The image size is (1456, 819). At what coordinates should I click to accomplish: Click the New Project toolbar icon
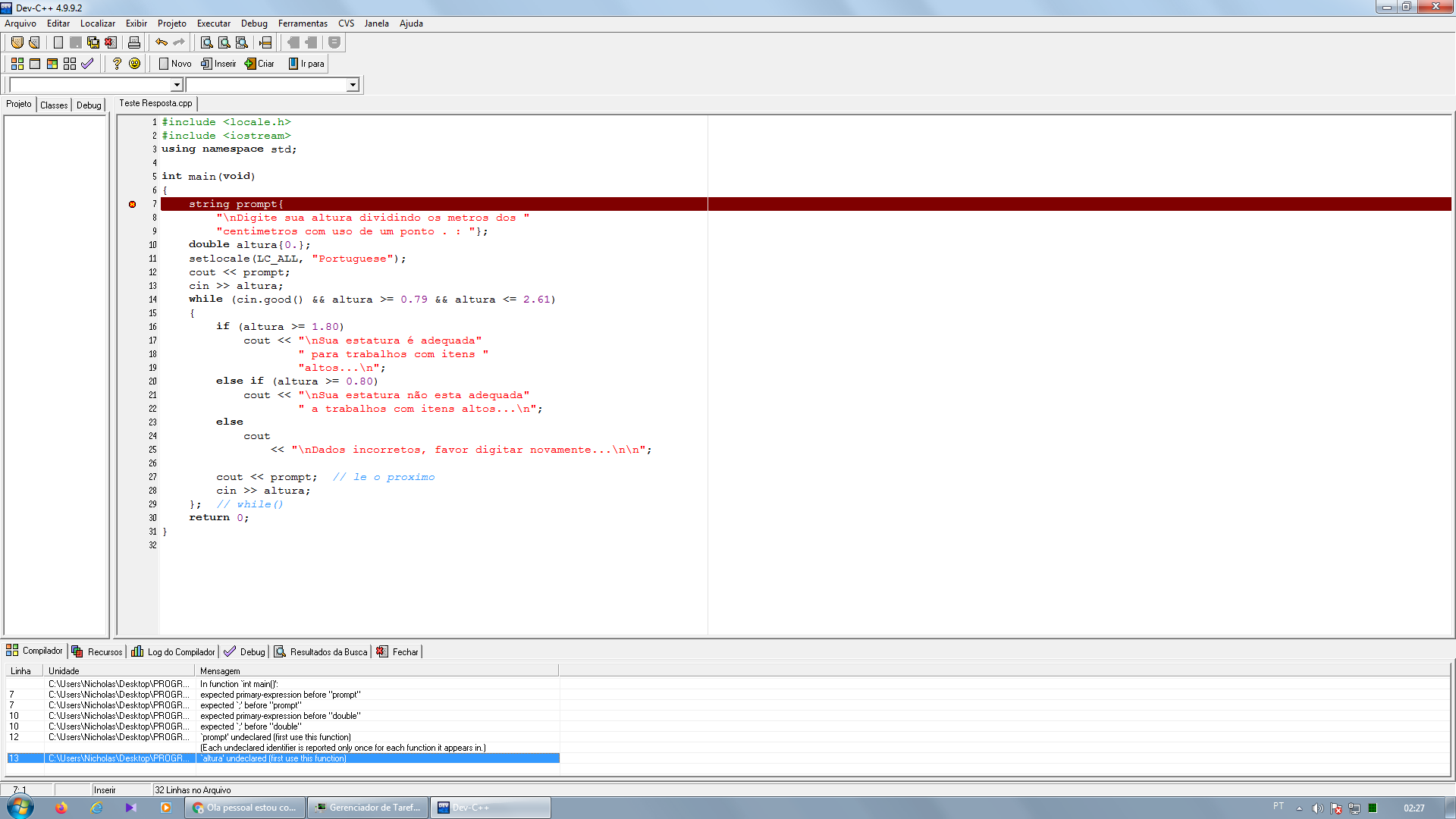[17, 42]
